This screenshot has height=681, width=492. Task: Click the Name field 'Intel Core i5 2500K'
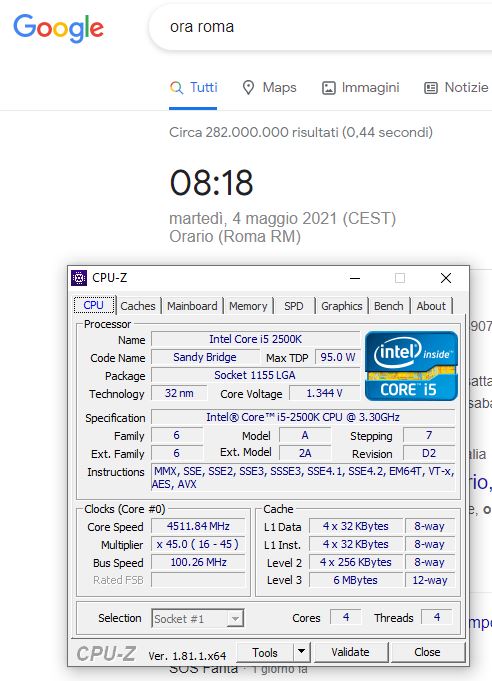255,339
